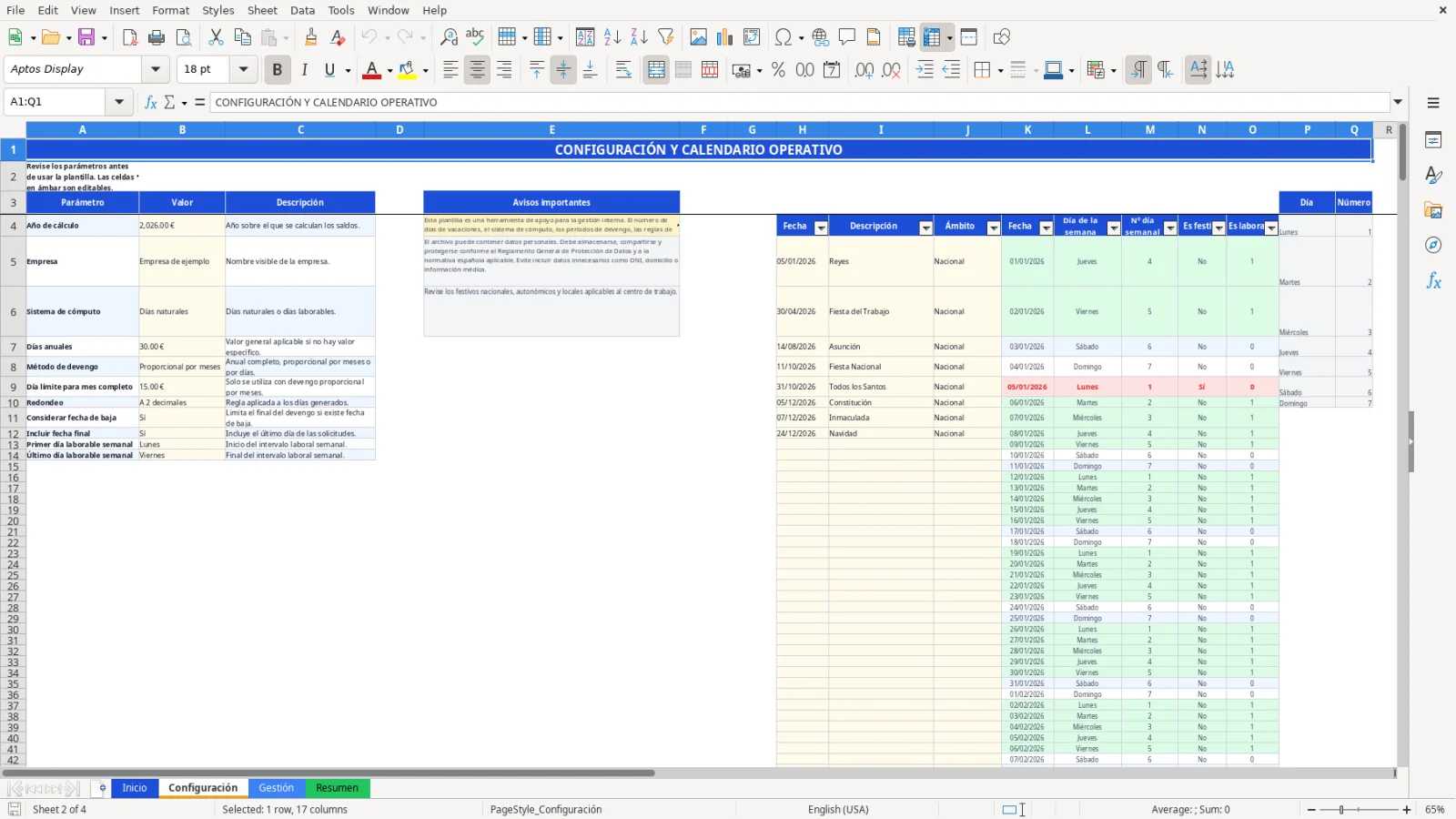Click Clone Formatting paintbrush icon

[x=311, y=37]
